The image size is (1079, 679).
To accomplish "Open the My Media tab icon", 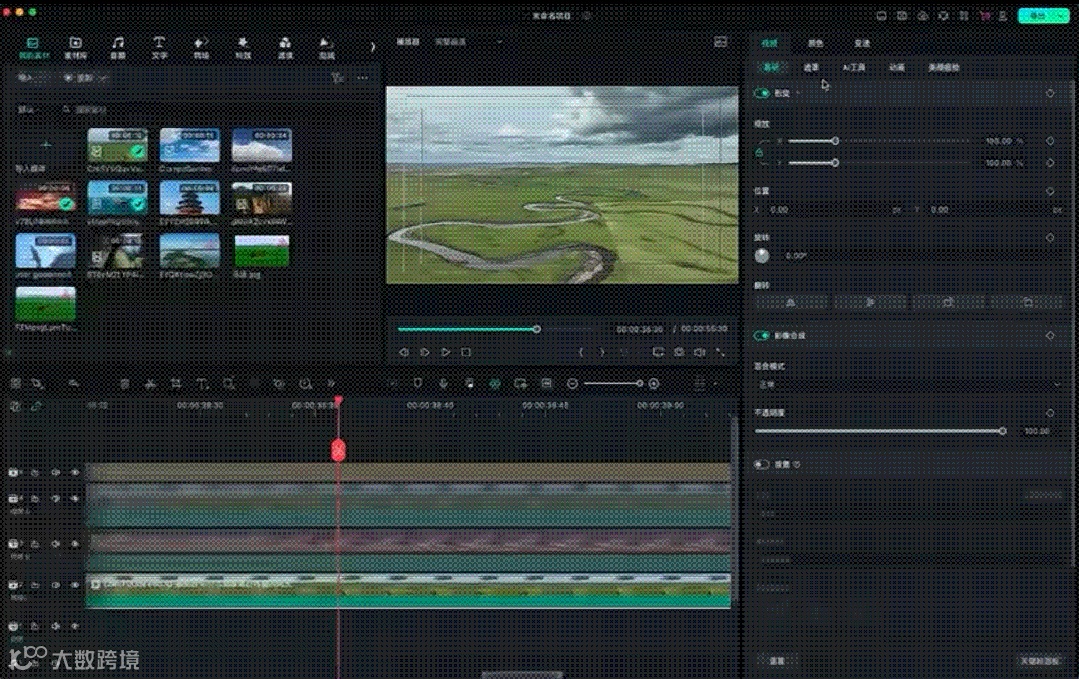I will pos(32,43).
